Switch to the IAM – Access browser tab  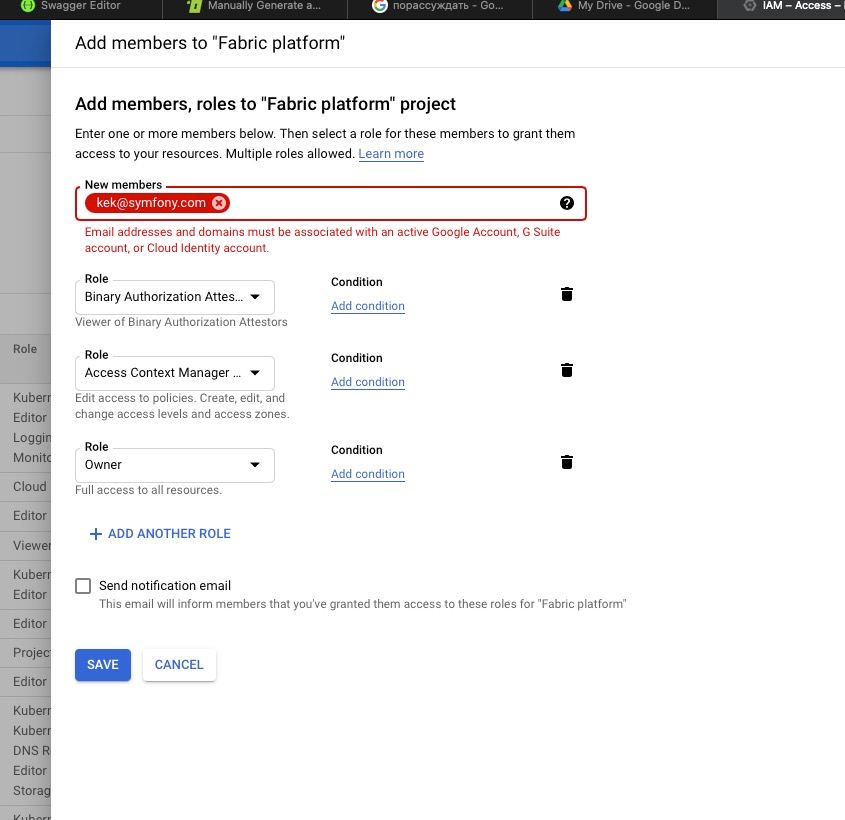coord(781,9)
